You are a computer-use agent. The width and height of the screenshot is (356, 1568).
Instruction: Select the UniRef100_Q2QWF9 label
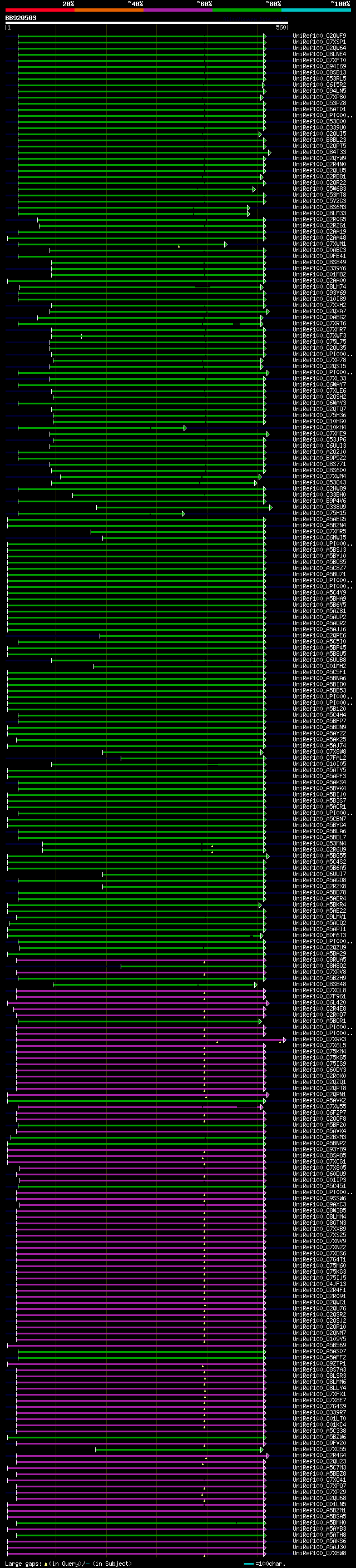[x=319, y=36]
